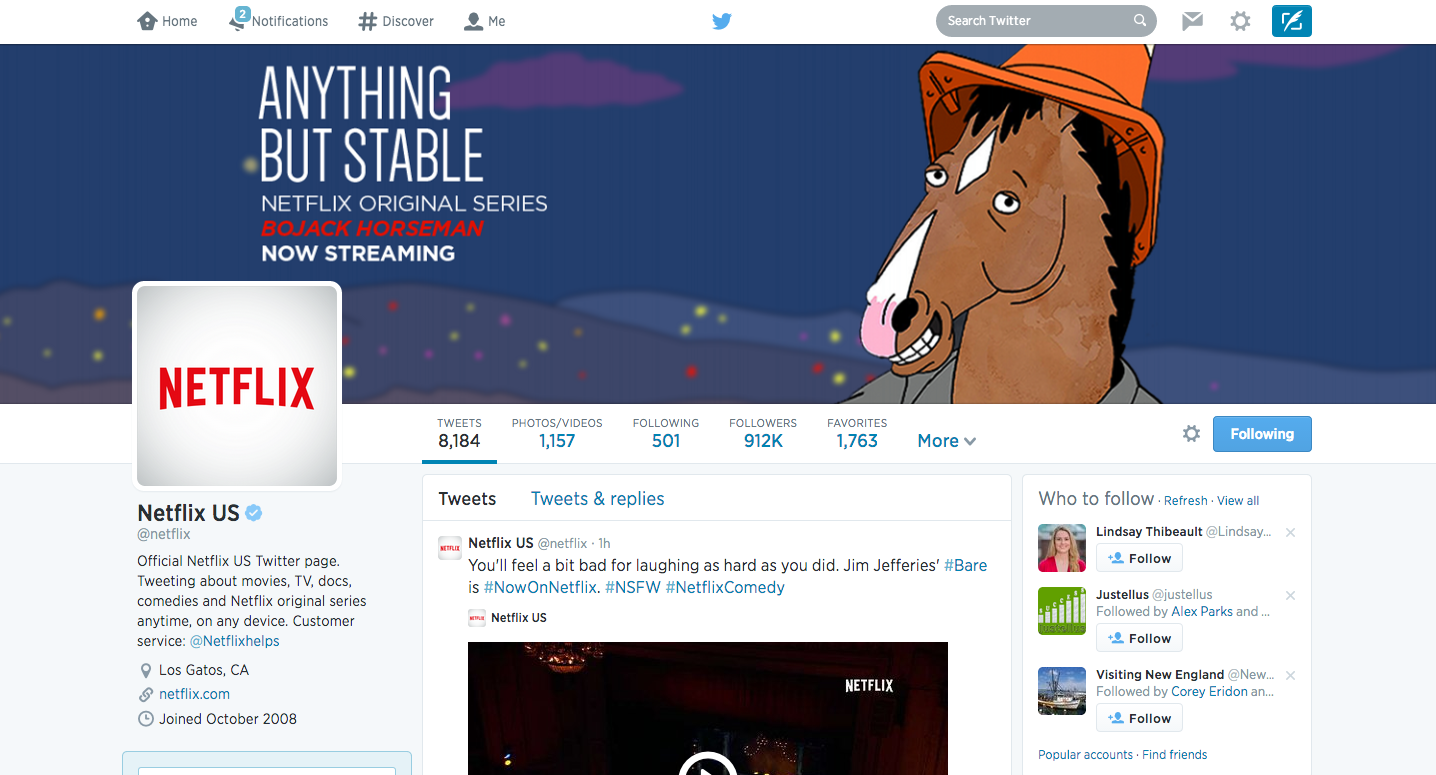Open the direct messages envelope icon

point(1192,21)
